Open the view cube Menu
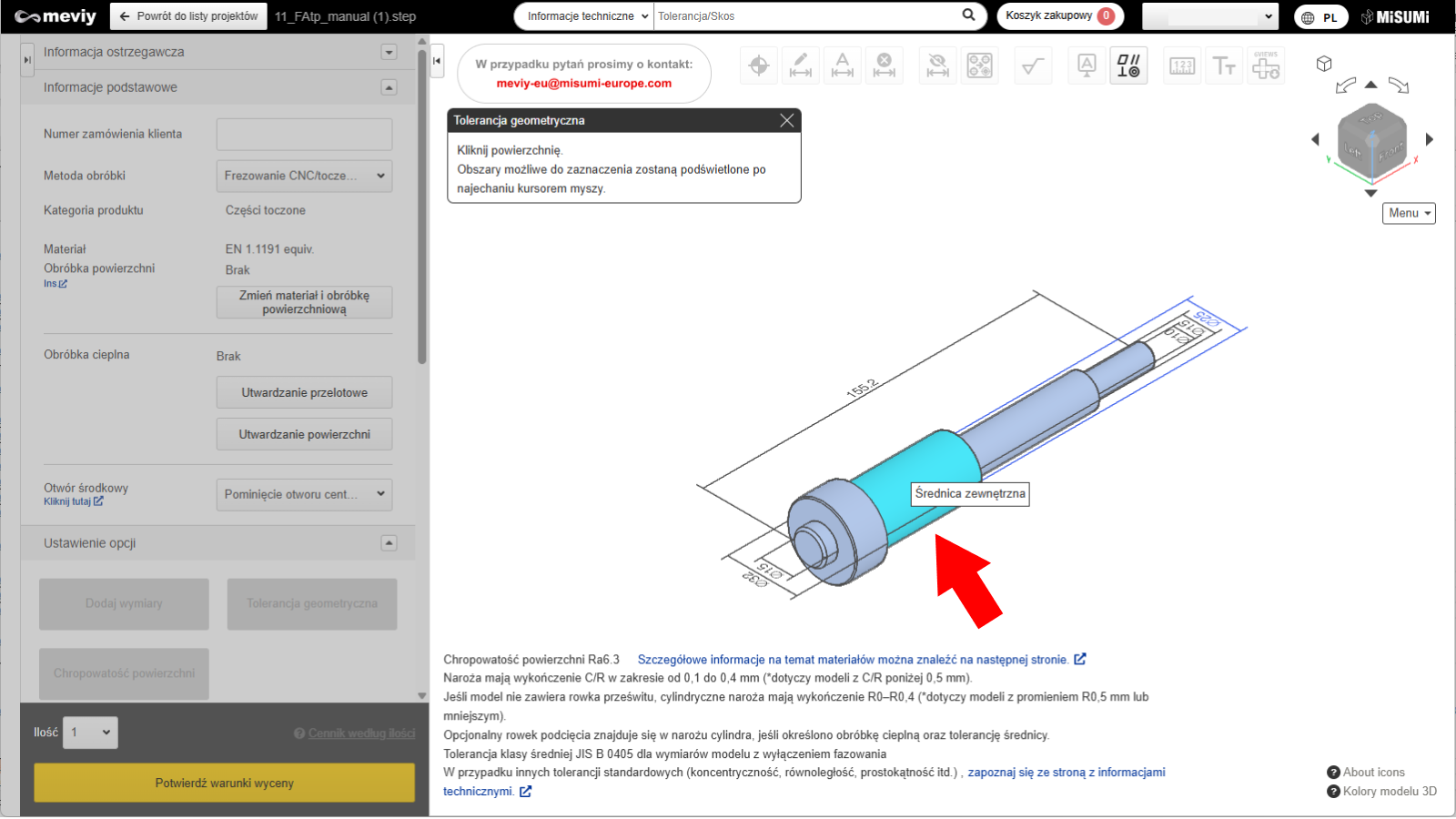Screen dimensions: 1456x819 (x=1409, y=213)
